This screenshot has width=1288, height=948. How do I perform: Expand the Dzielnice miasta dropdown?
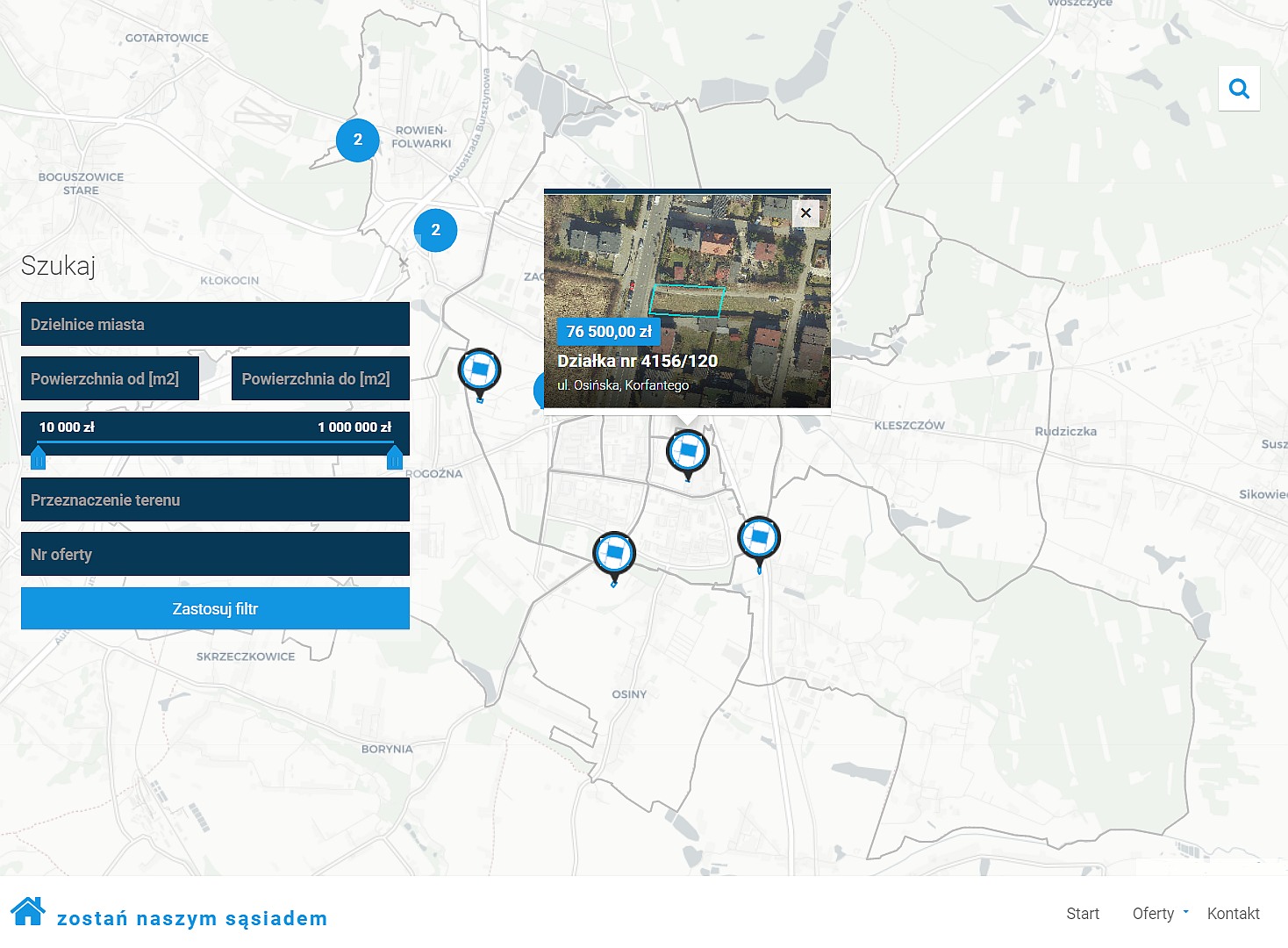pyautogui.click(x=215, y=325)
